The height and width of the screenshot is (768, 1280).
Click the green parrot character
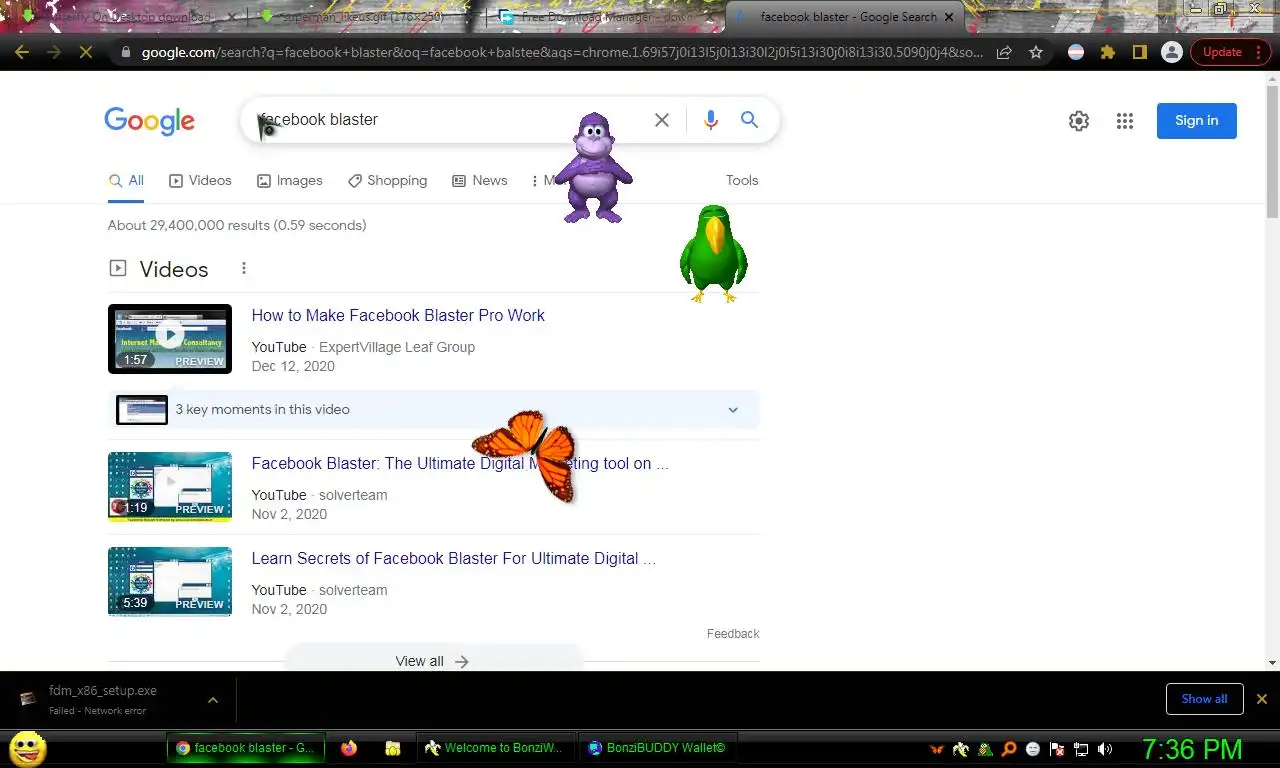tap(714, 254)
